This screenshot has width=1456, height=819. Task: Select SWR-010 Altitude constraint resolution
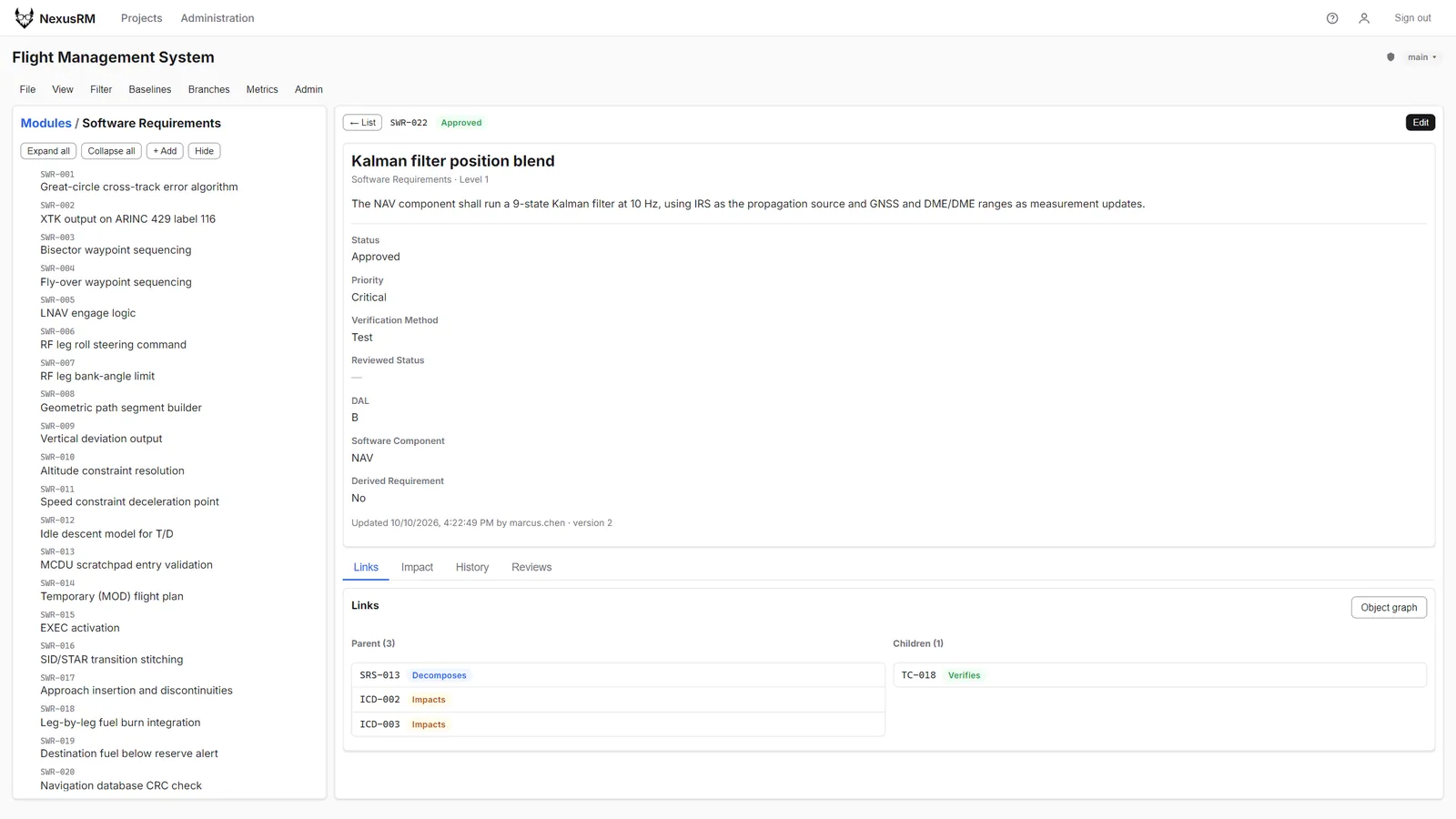[112, 464]
